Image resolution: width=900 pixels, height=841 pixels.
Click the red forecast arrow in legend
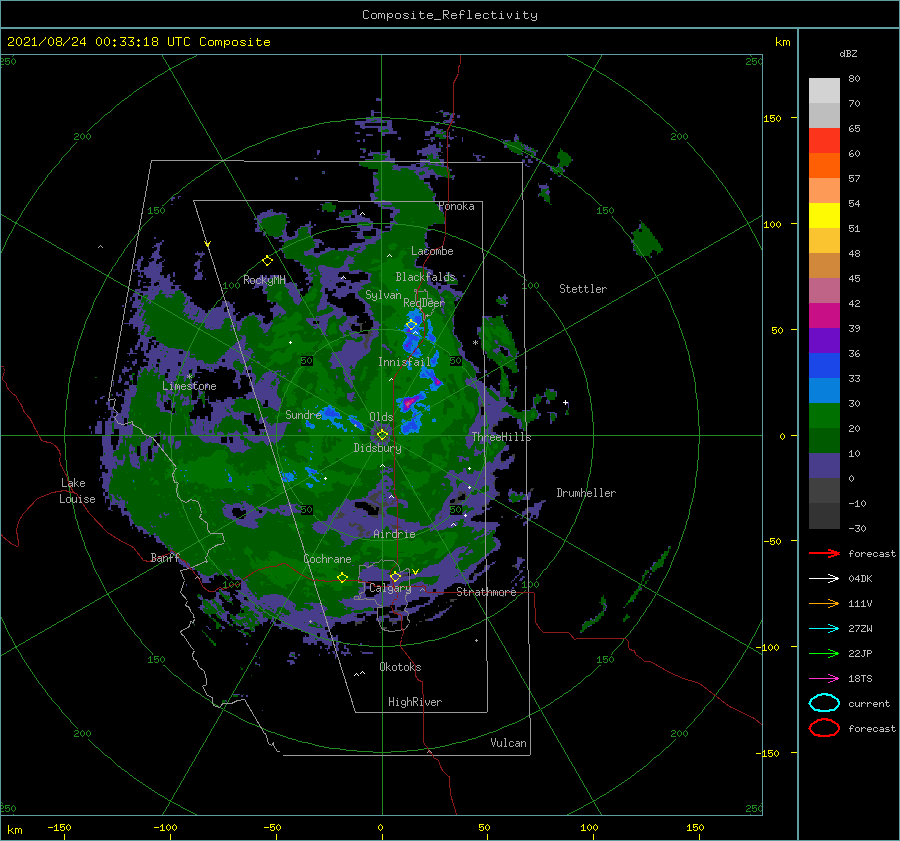(824, 553)
